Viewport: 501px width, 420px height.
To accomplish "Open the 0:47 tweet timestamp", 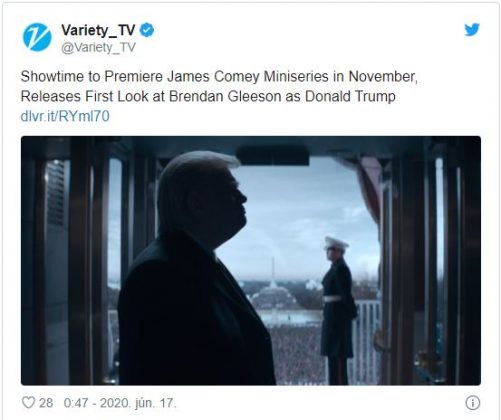I will tap(76, 403).
